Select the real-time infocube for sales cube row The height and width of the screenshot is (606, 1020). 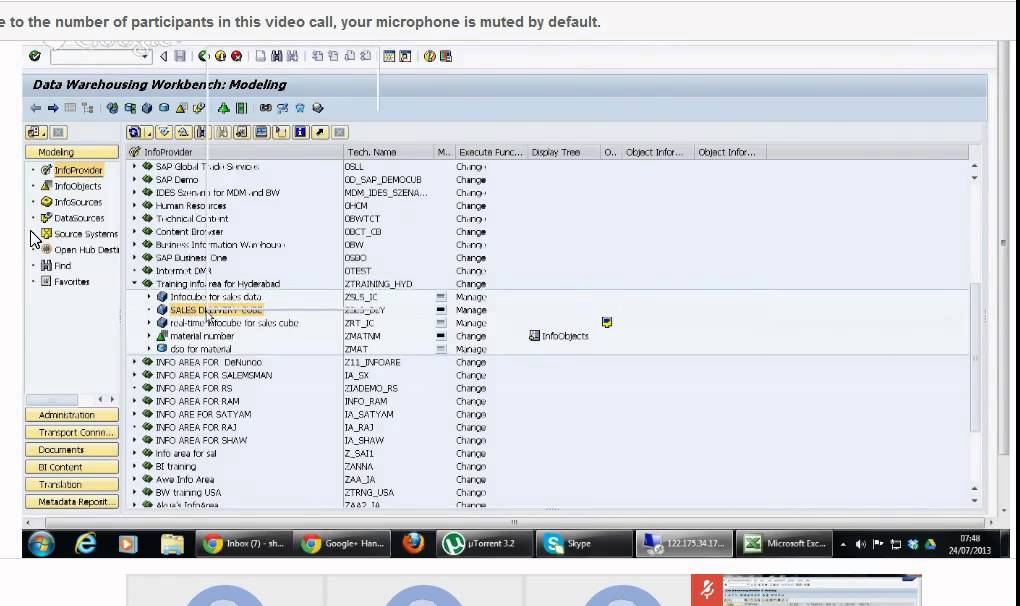coord(234,323)
